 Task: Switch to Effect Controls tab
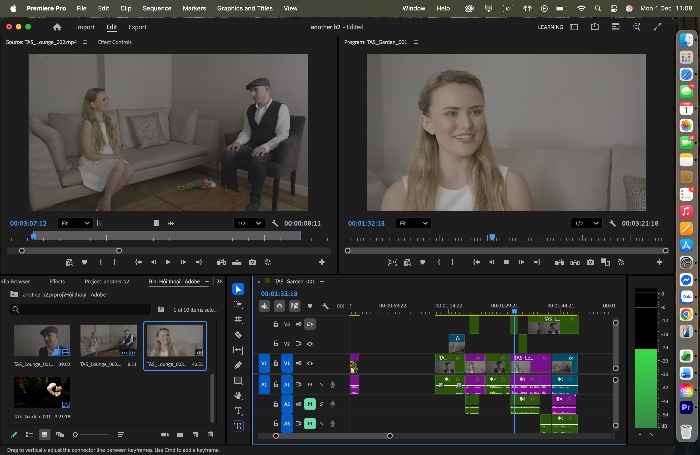coord(115,42)
